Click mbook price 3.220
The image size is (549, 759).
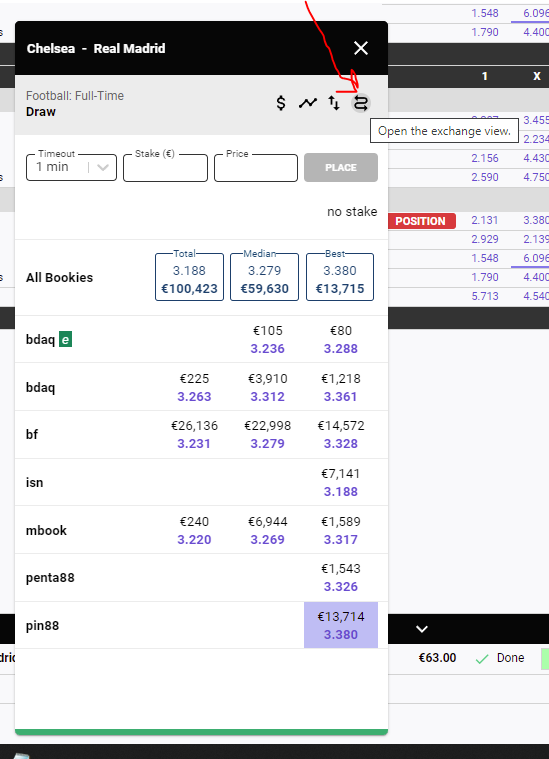[x=194, y=540]
